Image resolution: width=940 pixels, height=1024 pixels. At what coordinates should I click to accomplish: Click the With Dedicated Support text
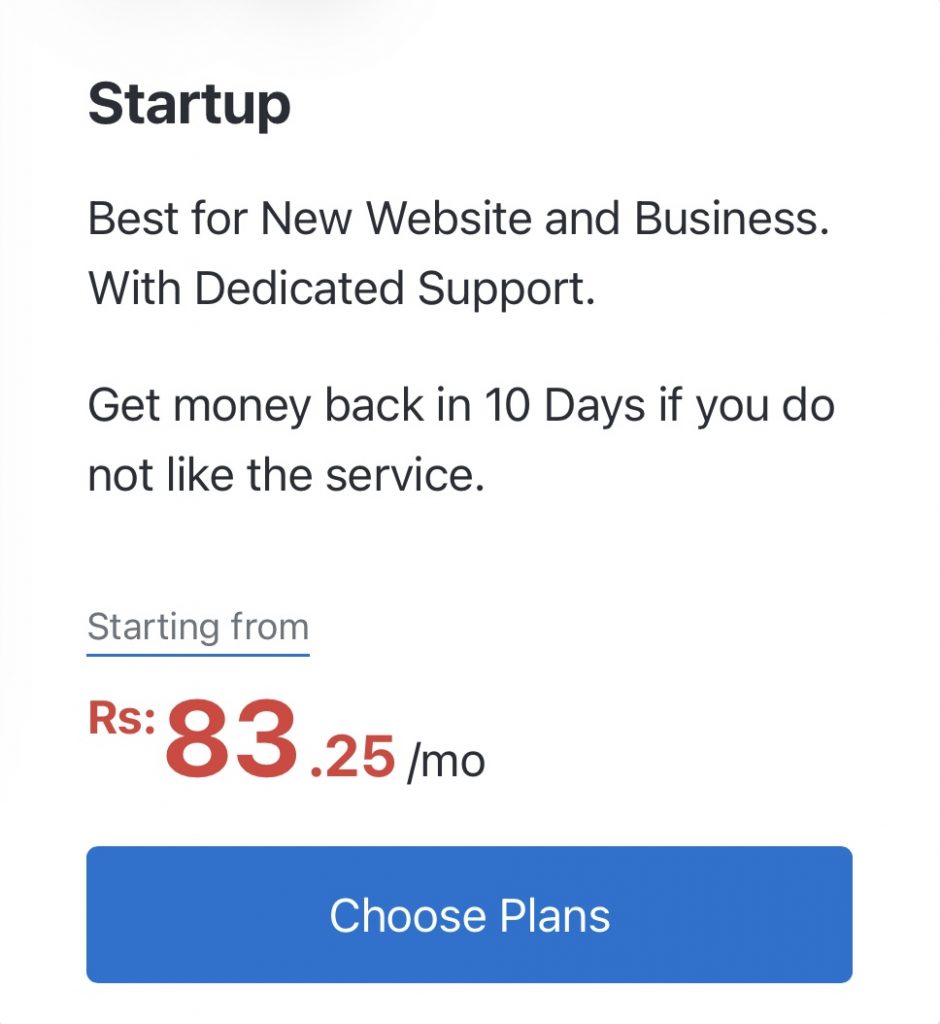coord(342,289)
